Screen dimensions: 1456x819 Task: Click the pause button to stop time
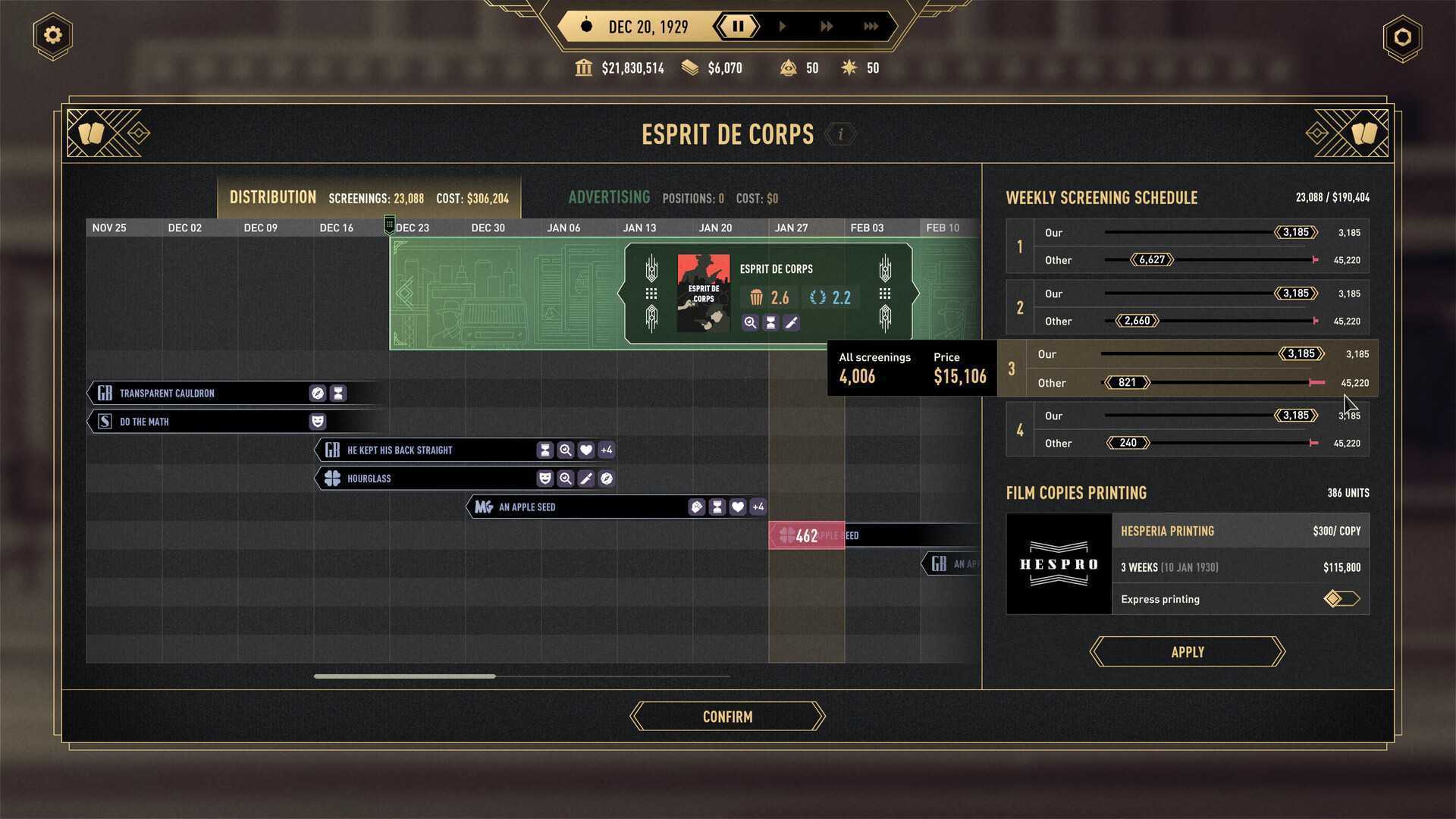coord(738,27)
